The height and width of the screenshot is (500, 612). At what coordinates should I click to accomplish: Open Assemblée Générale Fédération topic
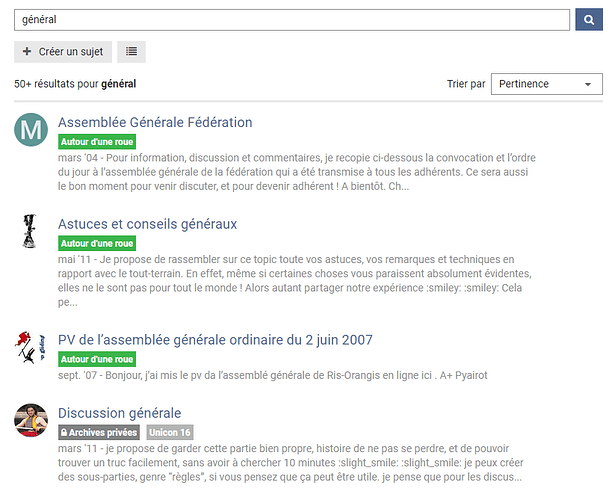point(155,122)
